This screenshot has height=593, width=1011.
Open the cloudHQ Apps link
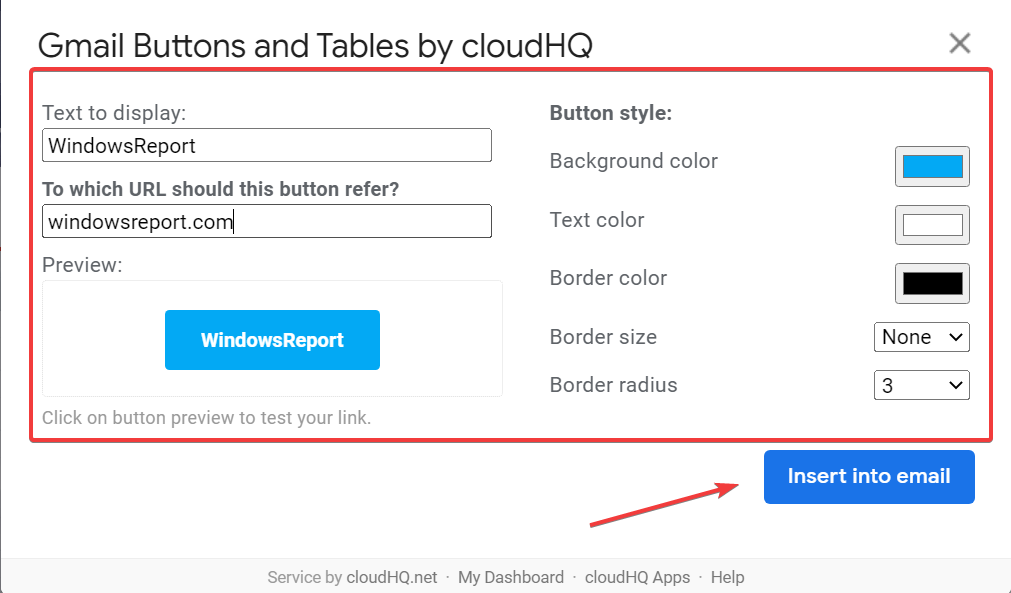pos(637,577)
